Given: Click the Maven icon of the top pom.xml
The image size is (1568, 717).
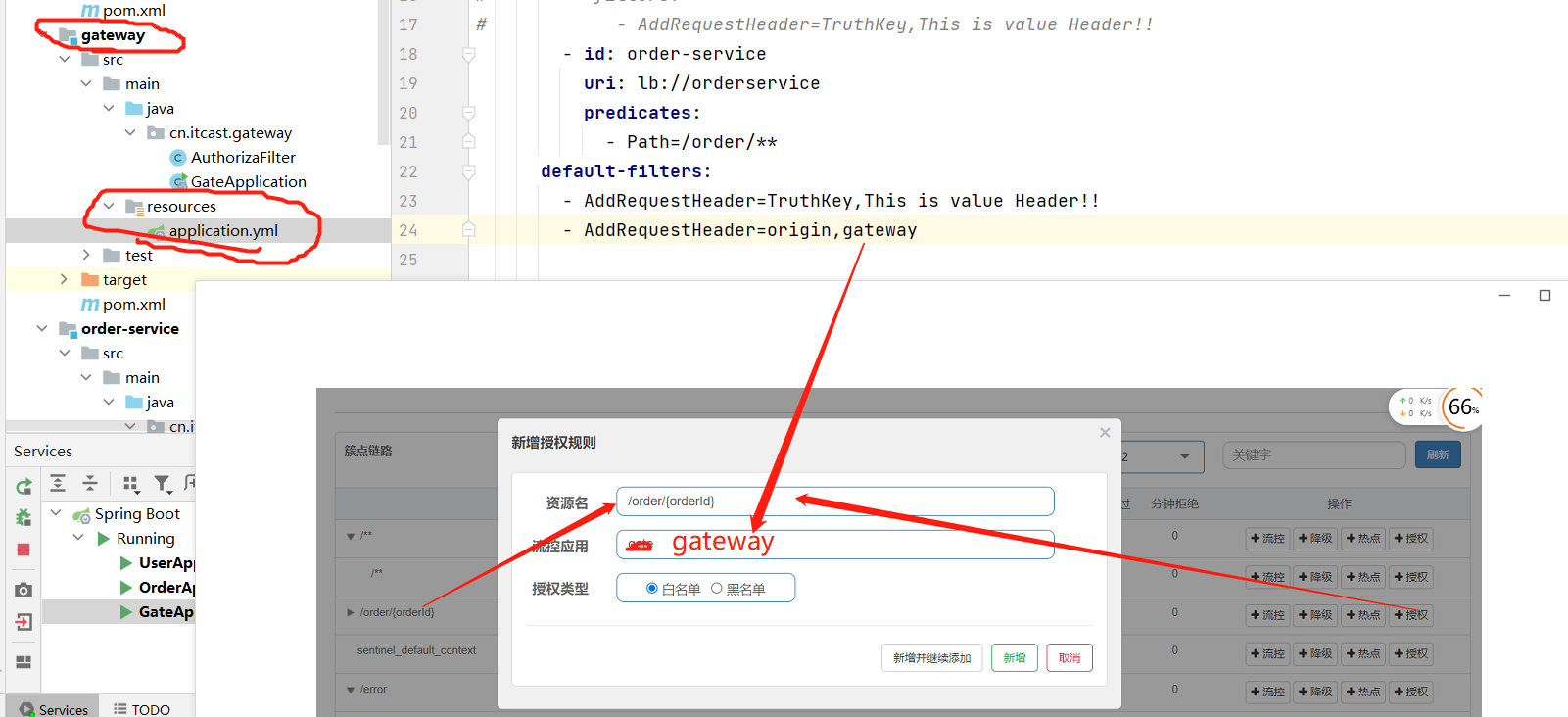Looking at the screenshot, I should [90, 11].
